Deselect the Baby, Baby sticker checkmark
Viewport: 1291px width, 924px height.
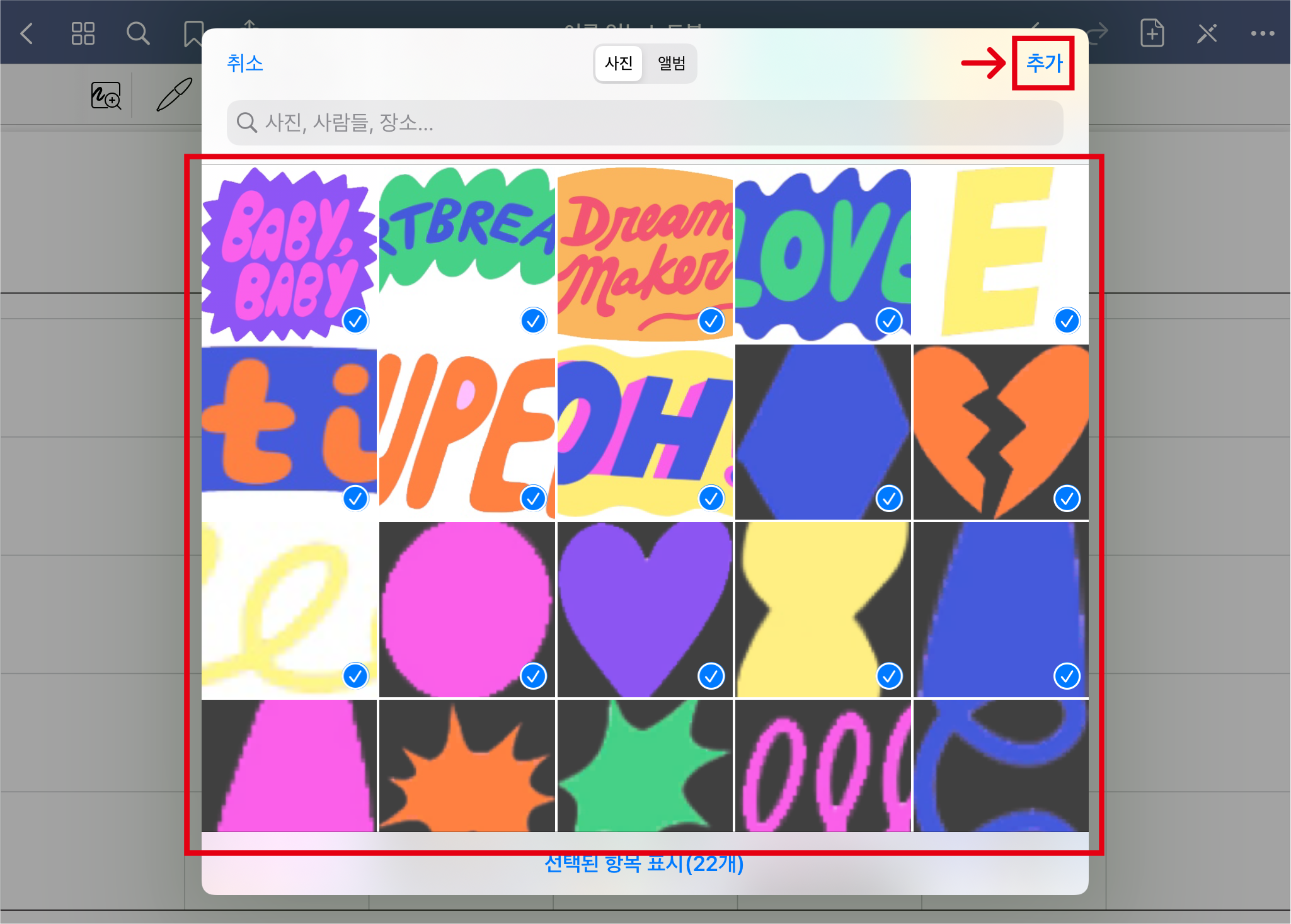(355, 321)
